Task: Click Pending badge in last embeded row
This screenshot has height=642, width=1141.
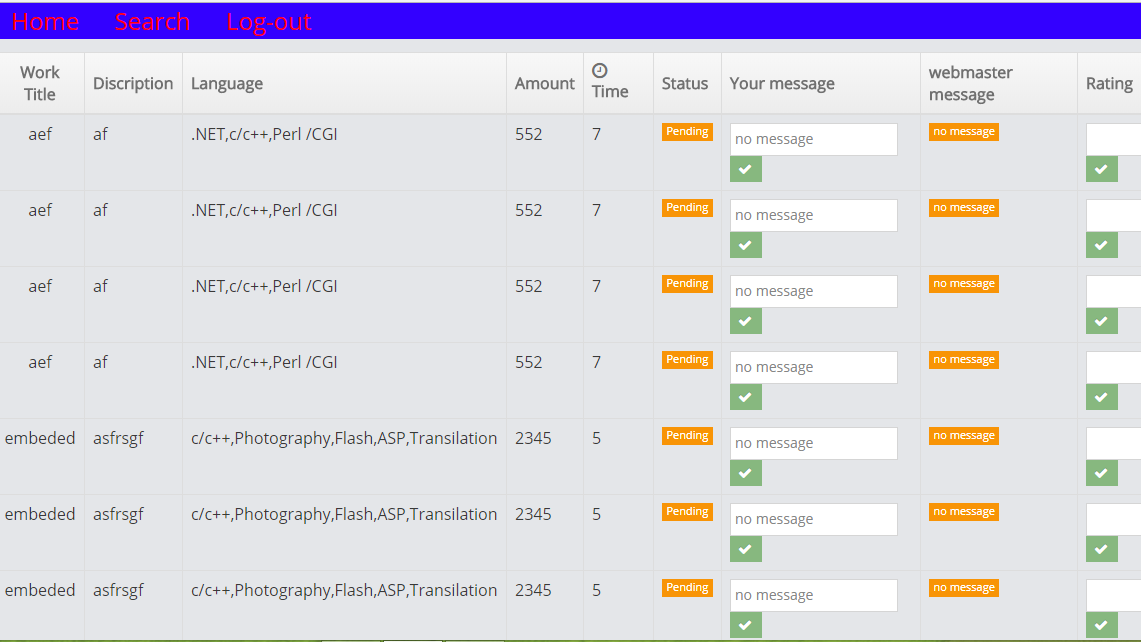Action: 687,588
